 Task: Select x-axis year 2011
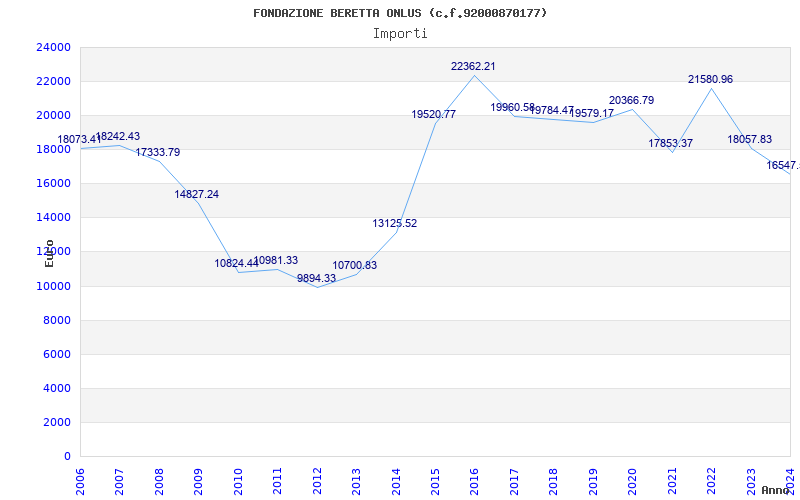[278, 482]
